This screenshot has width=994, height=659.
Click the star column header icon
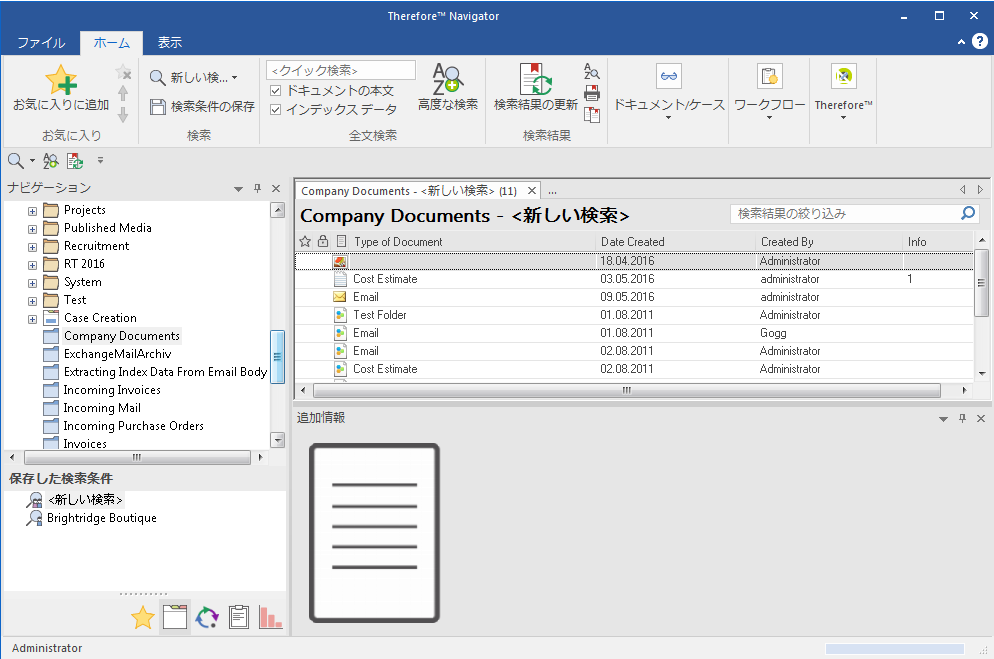pos(305,241)
